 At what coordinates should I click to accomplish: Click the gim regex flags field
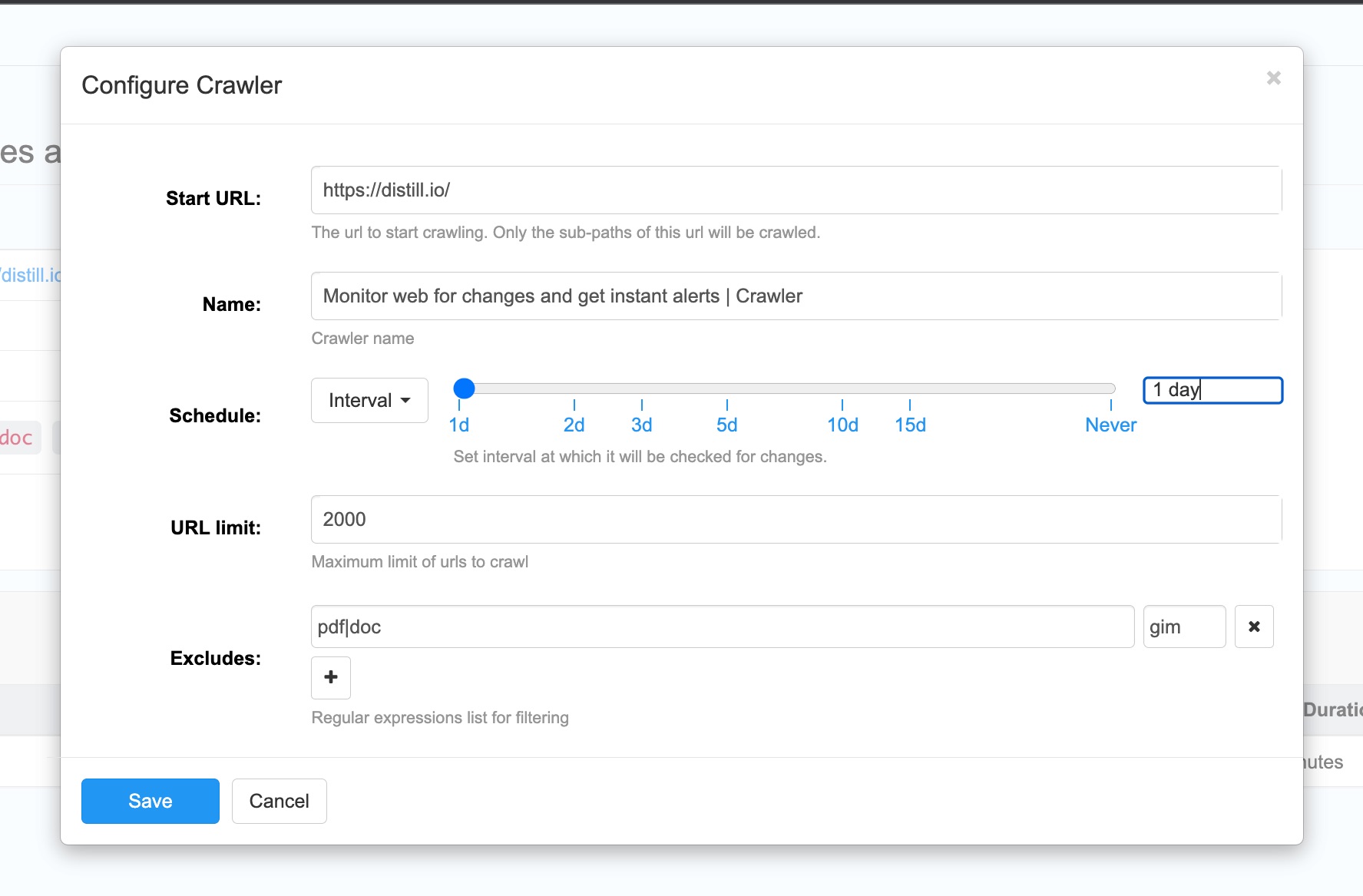click(x=1183, y=627)
